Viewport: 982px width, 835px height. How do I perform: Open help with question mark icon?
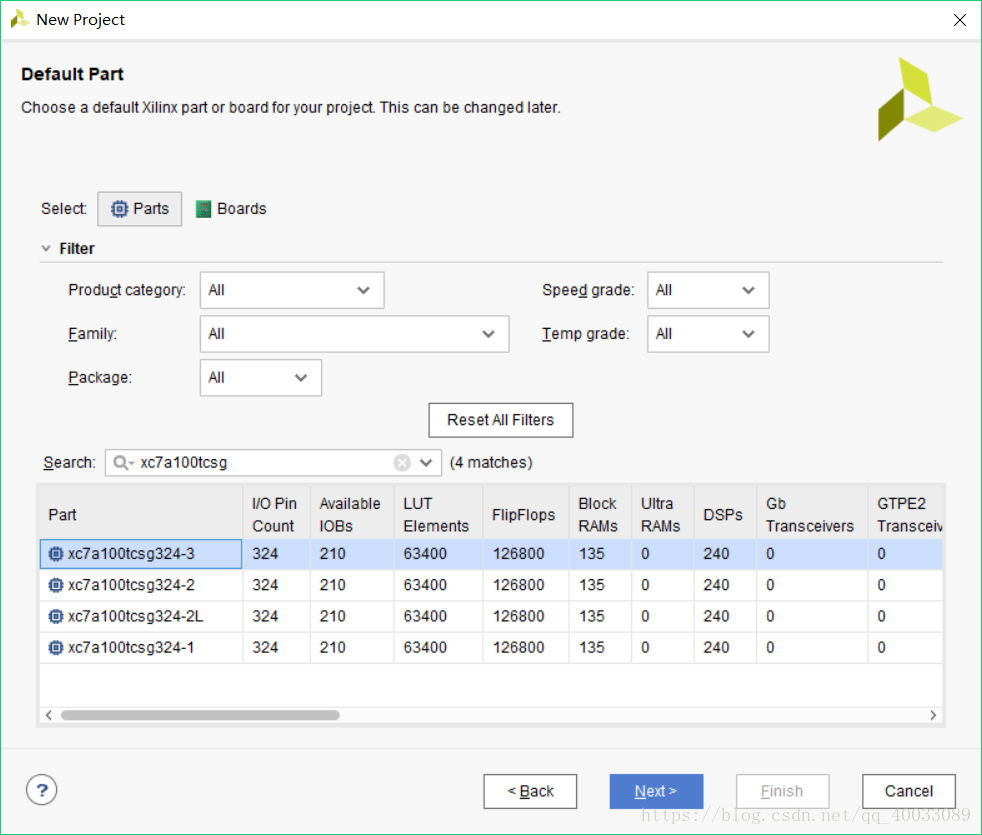[42, 791]
